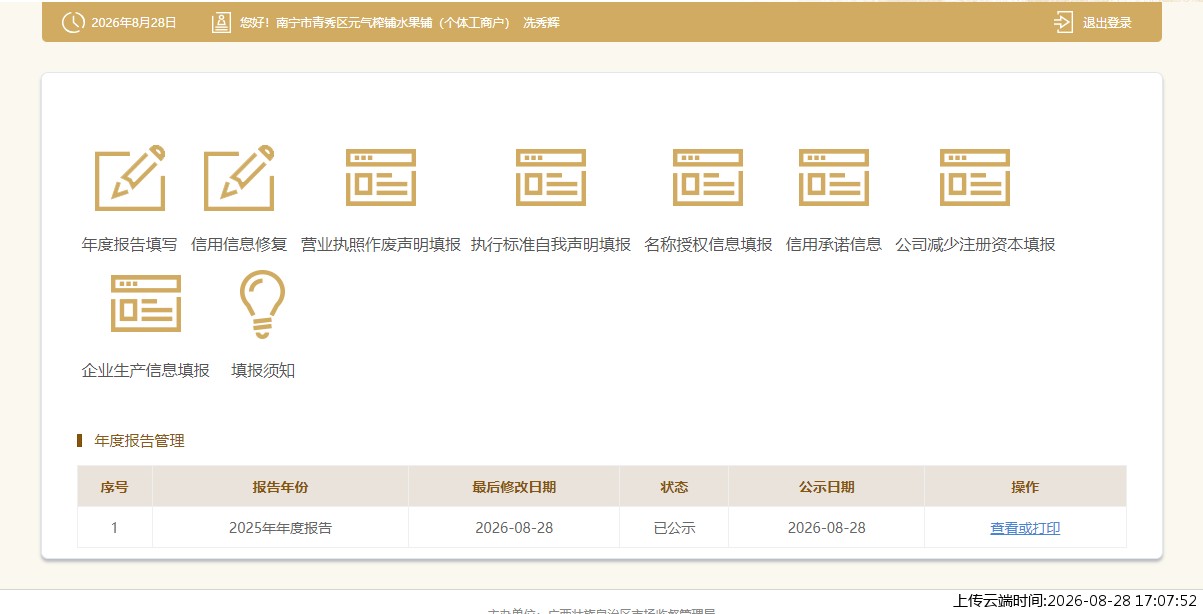This screenshot has width=1203, height=614.
Task: Open the 信用信息修复 pencil icon
Action: click(239, 178)
